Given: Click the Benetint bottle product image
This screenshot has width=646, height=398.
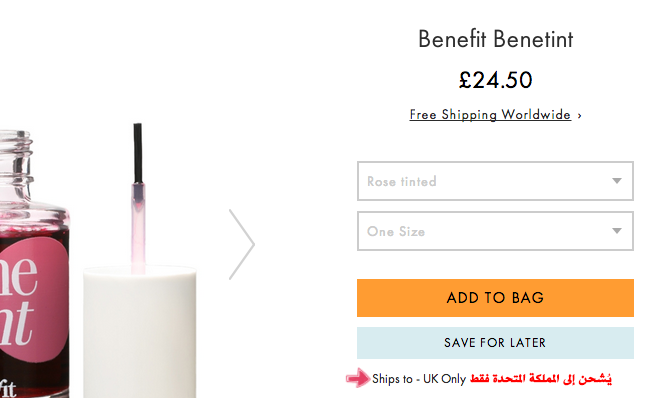Looking at the screenshot, I should tap(34, 264).
